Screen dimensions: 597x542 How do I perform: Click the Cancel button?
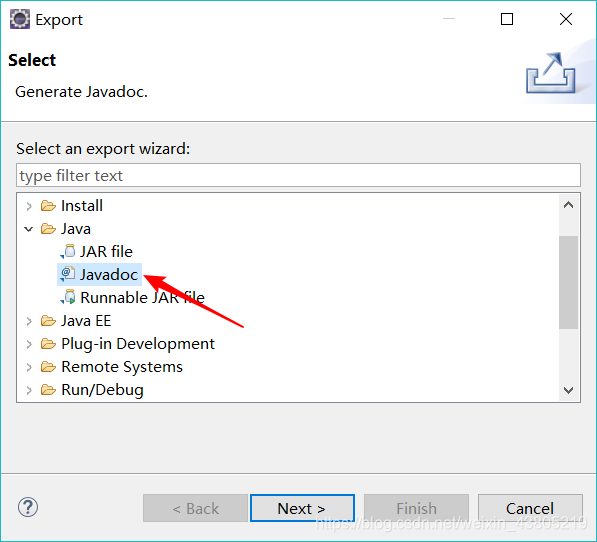[x=530, y=508]
